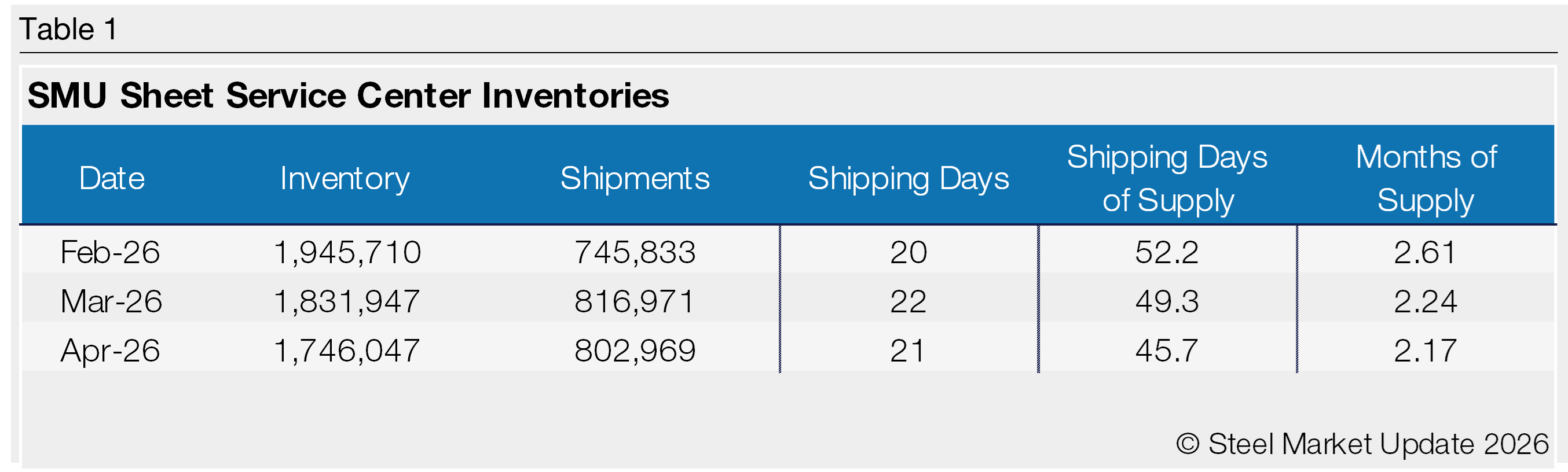Select shipments value 816,971
1568x472 pixels.
point(634,302)
